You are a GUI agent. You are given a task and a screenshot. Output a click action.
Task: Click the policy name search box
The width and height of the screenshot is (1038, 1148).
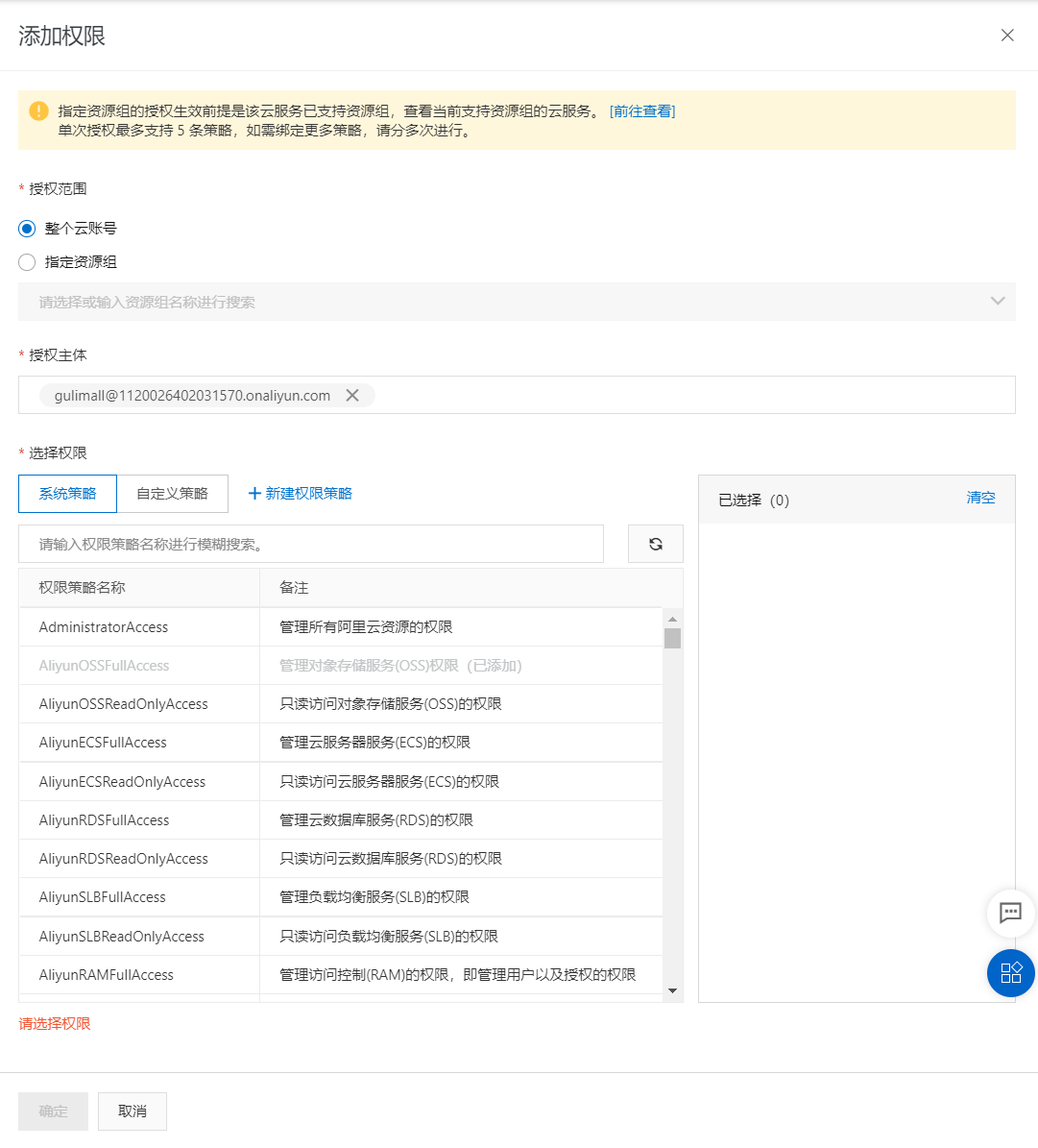[x=311, y=544]
